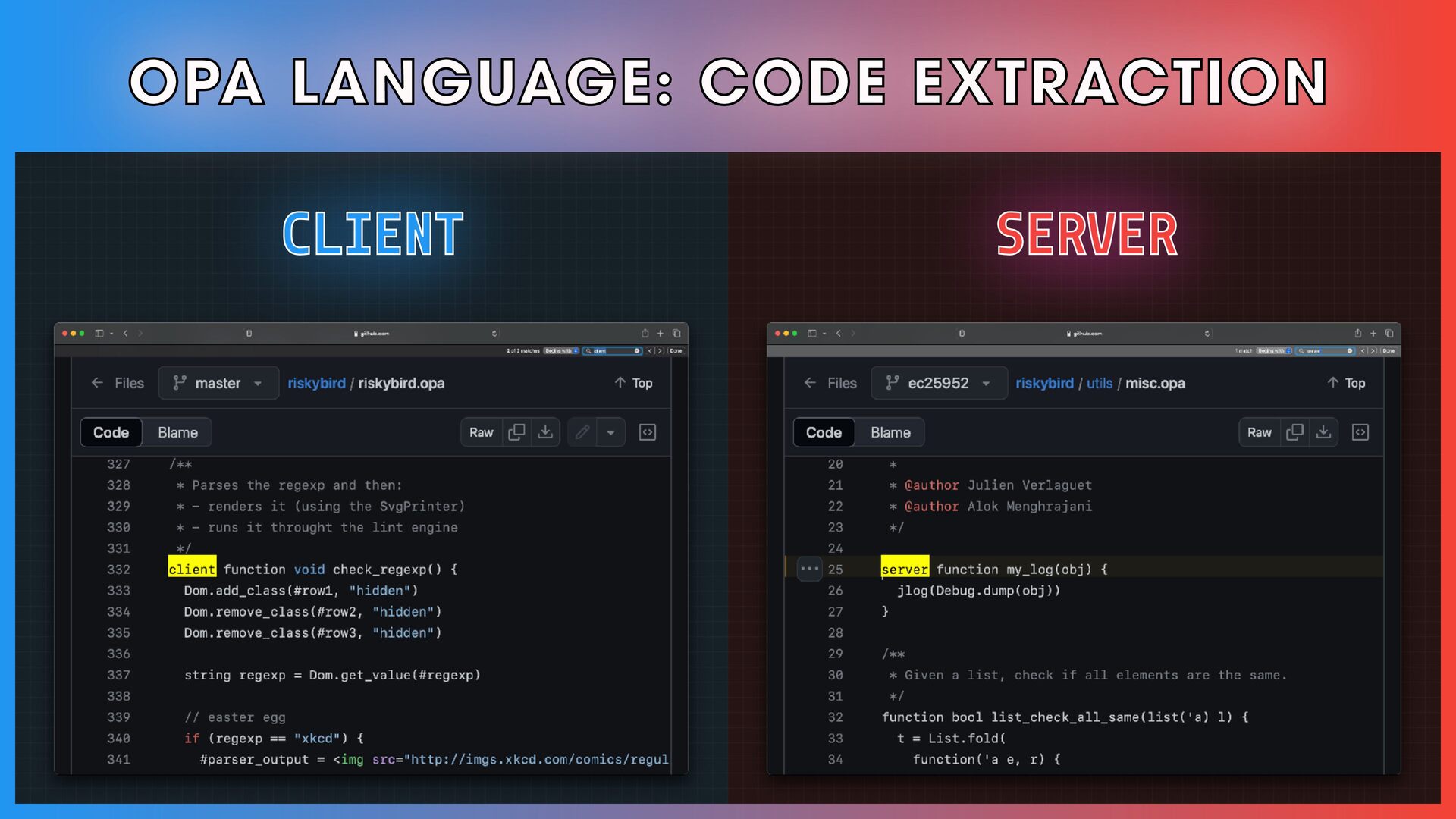
Task: Open new tab in server browser window
Action: (x=1373, y=333)
